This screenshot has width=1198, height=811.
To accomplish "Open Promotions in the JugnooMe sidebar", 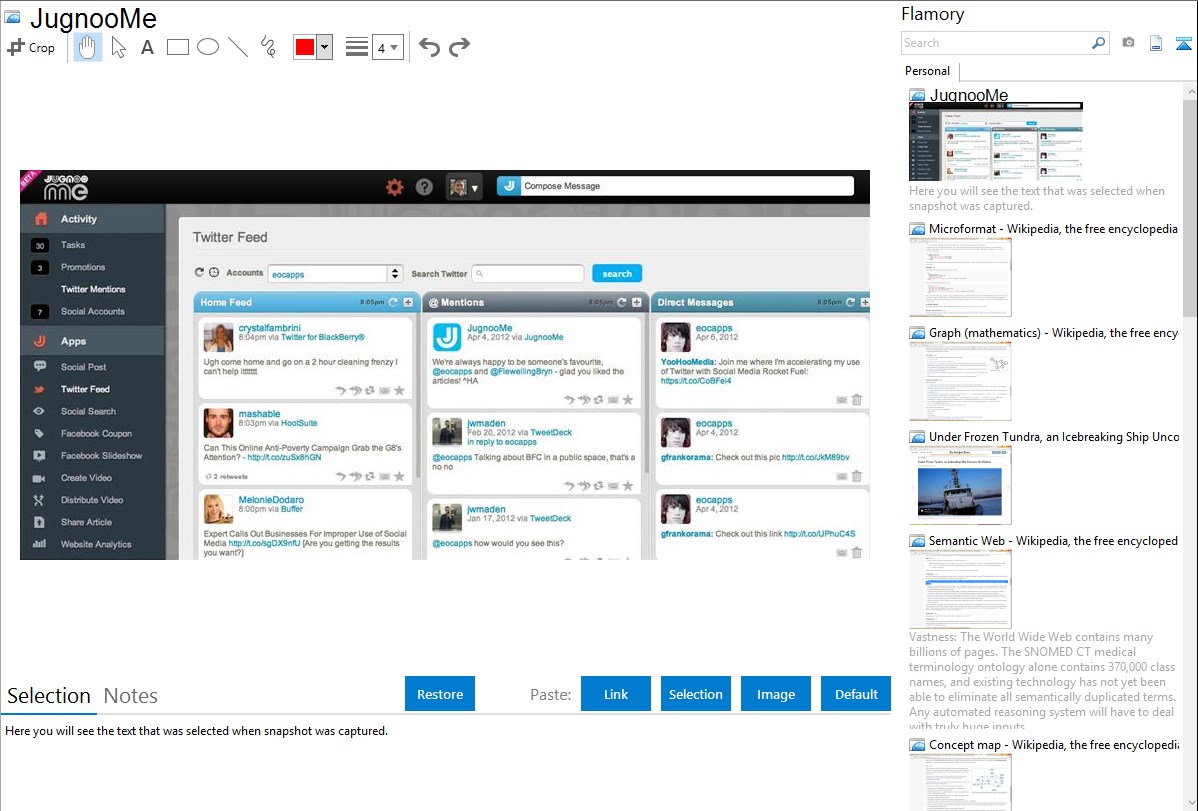I will [83, 268].
